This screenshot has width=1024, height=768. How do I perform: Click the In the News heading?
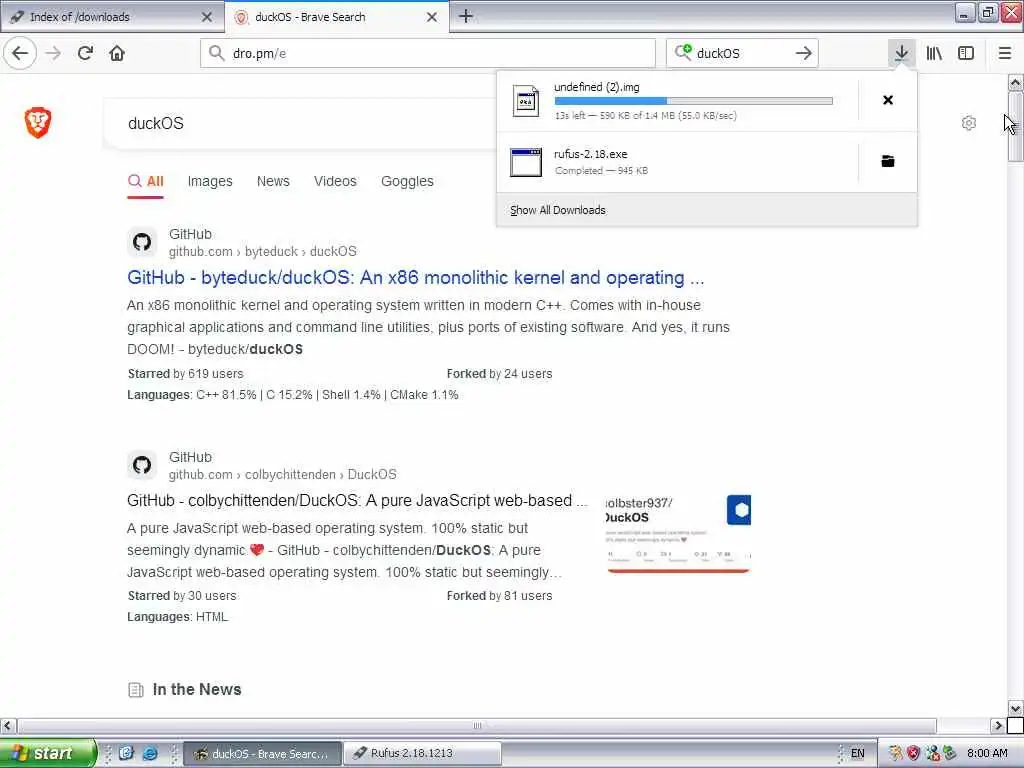[x=197, y=690]
